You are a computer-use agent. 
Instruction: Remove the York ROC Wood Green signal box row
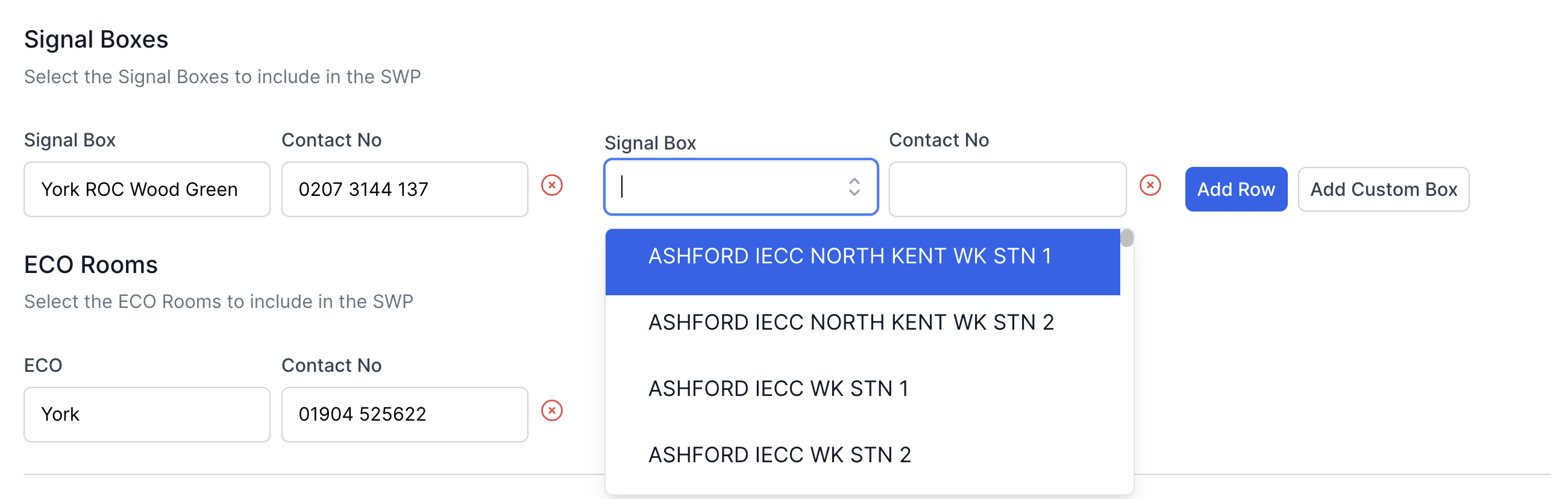click(x=551, y=185)
